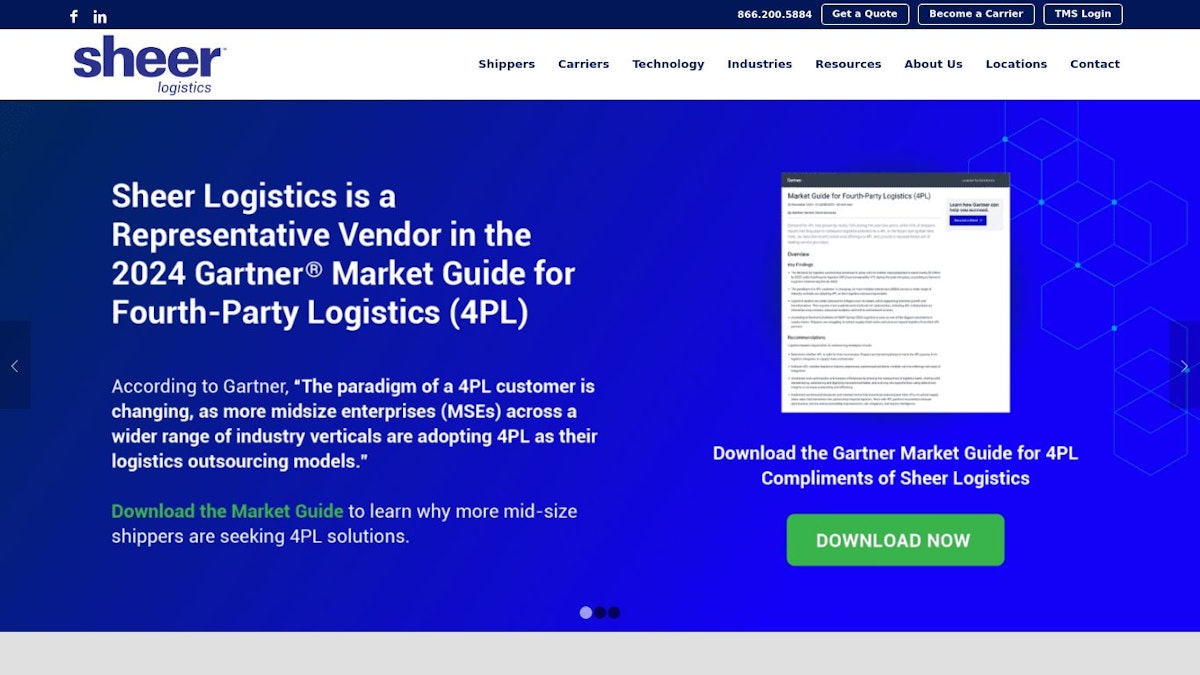
Task: Open the Resources menu item
Action: point(848,64)
